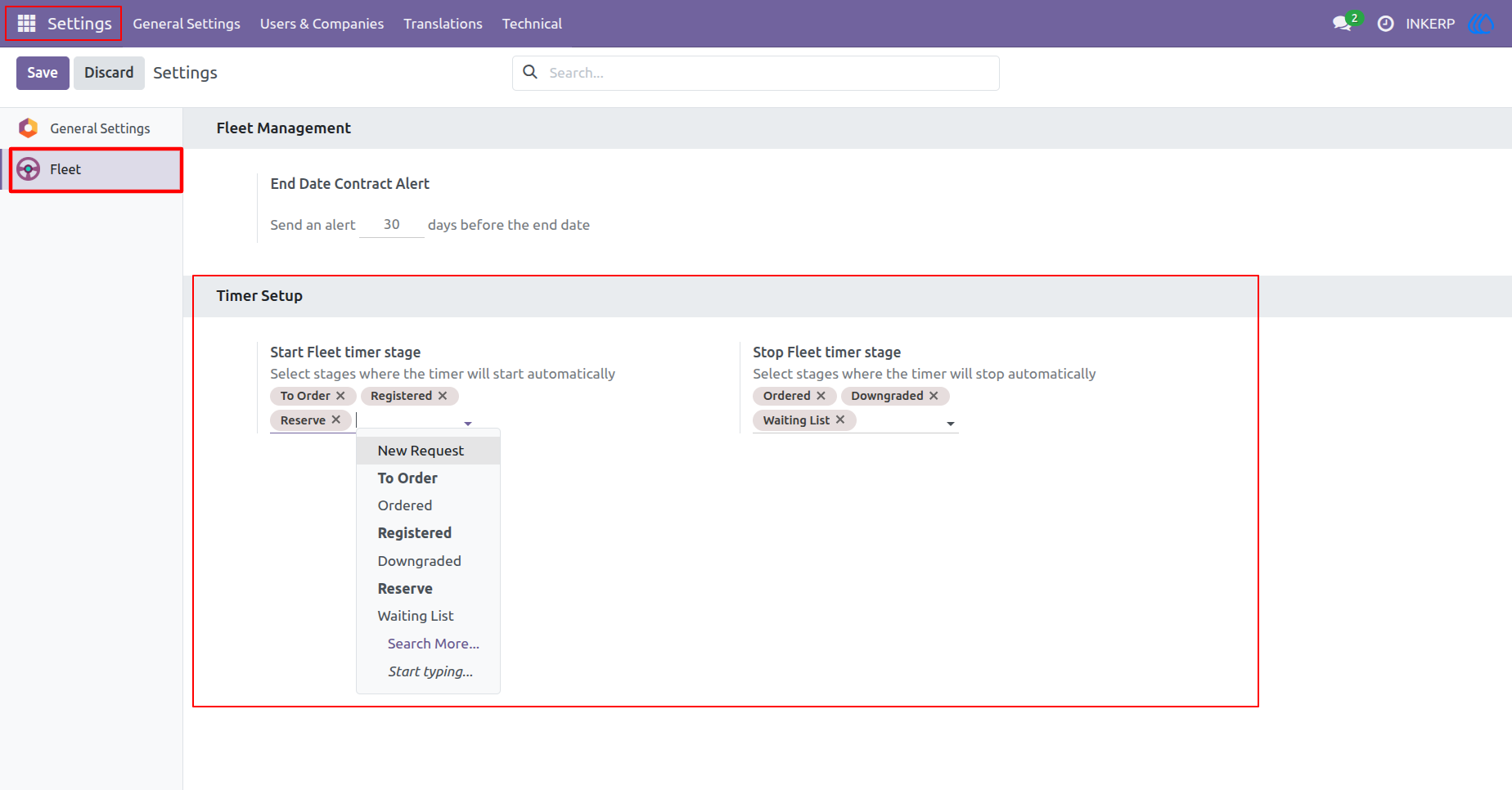This screenshot has width=1512, height=790.
Task: Click the INKERP user name
Action: coord(1430,24)
